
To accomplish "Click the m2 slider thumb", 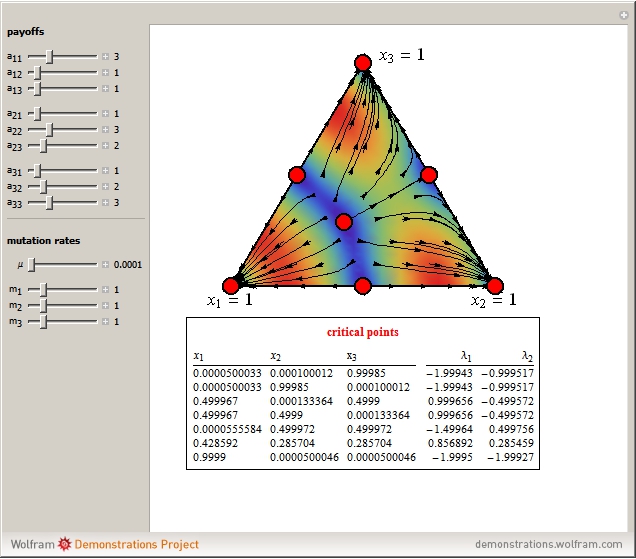I will pyautogui.click(x=43, y=305).
